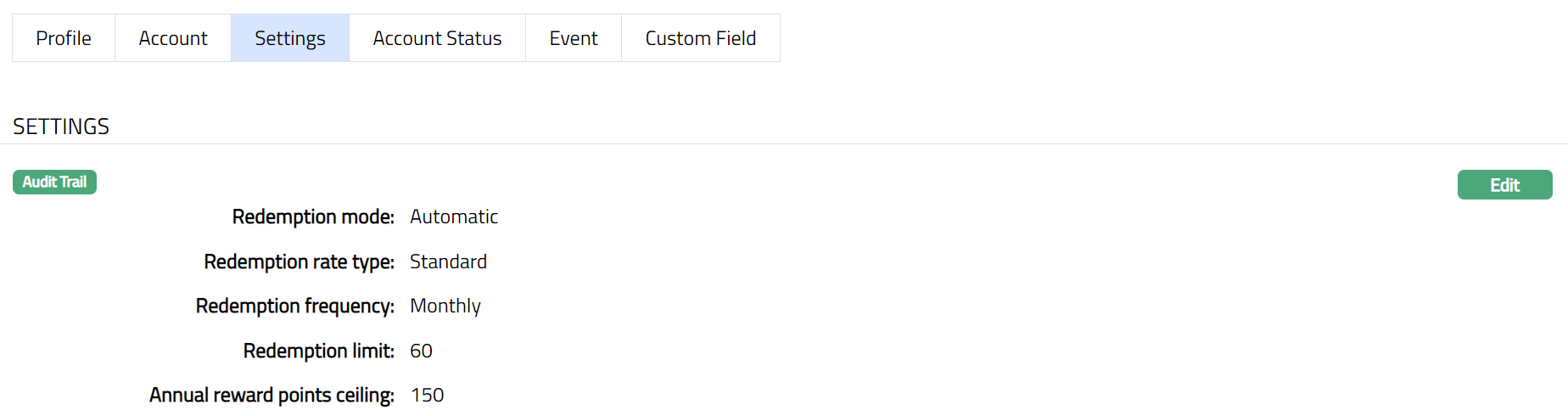Open the Profile tab

pos(64,38)
